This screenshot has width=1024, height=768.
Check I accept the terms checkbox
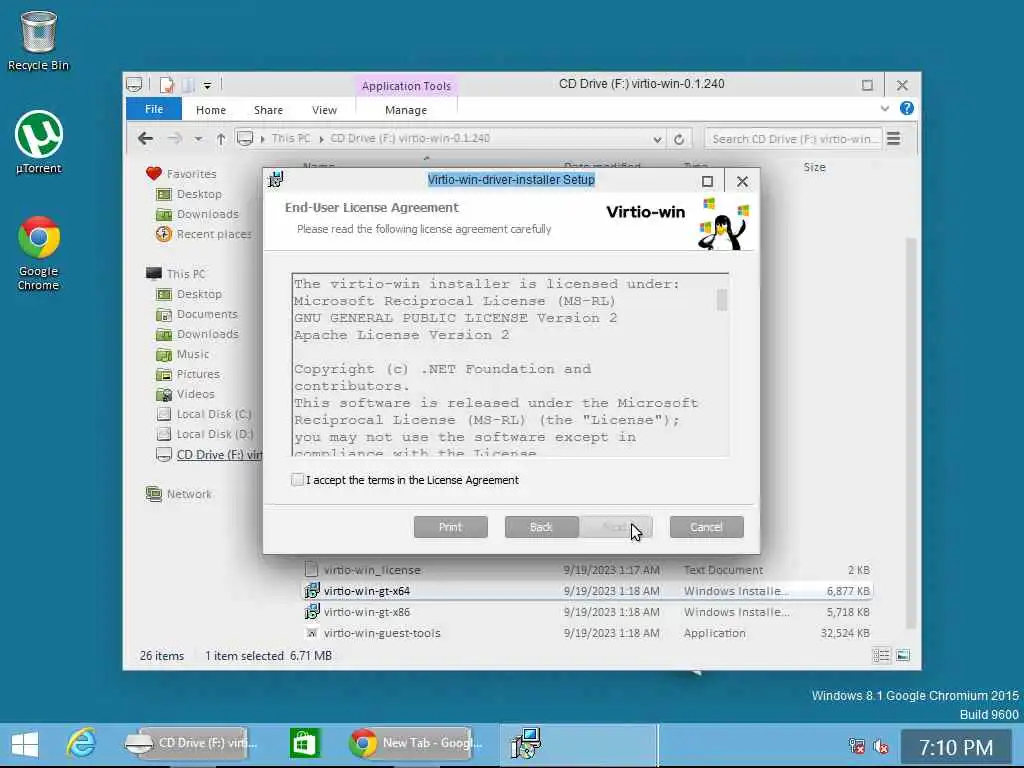coord(297,480)
